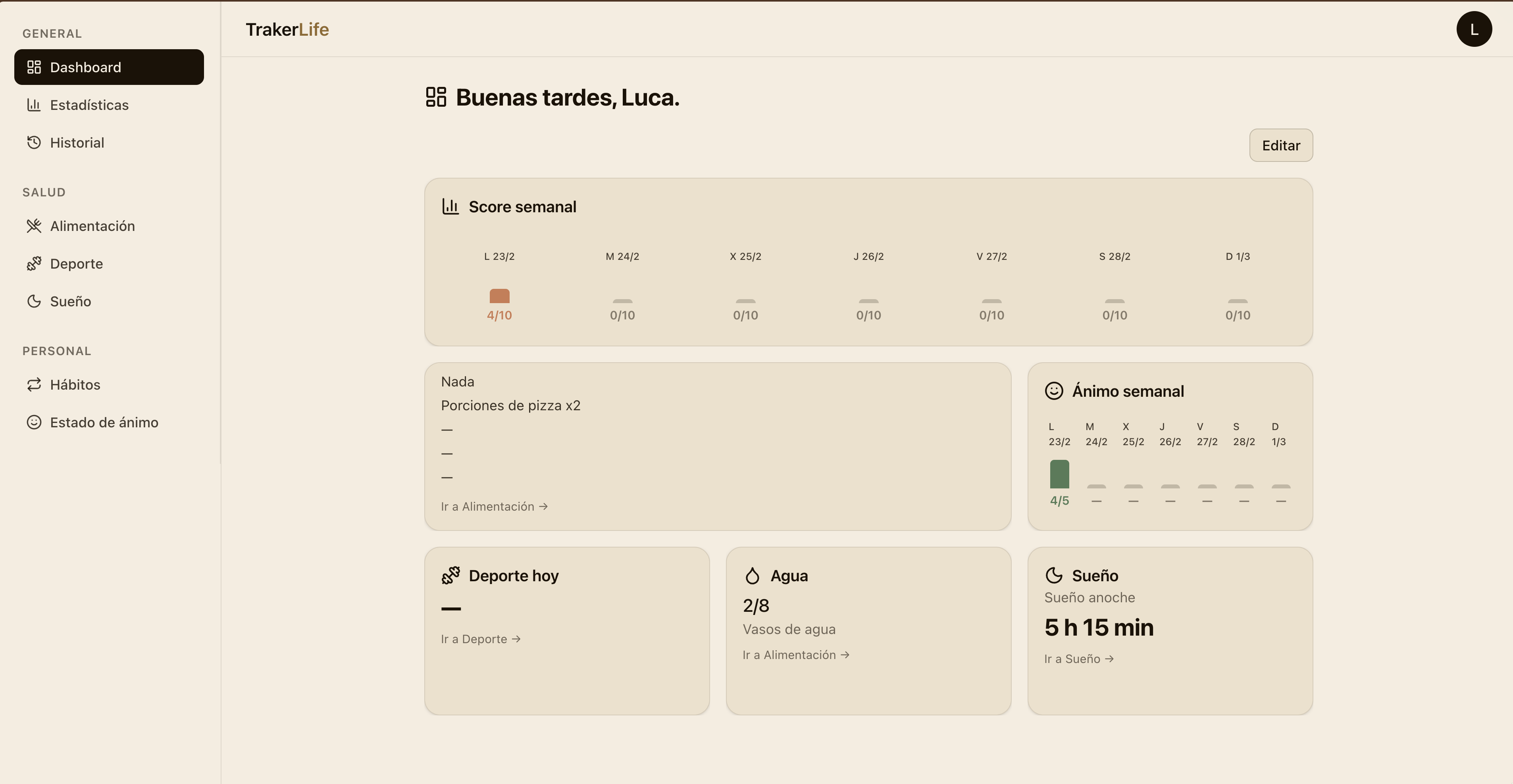Click the Historial clock icon

pyautogui.click(x=34, y=142)
